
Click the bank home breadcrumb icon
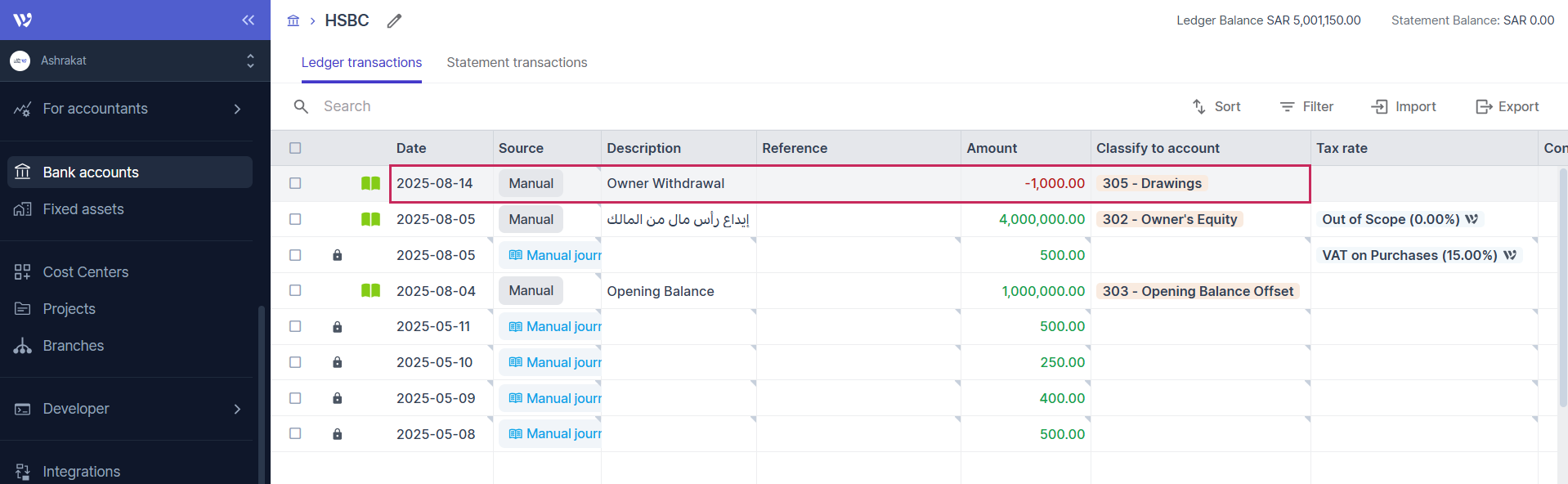pyautogui.click(x=293, y=20)
